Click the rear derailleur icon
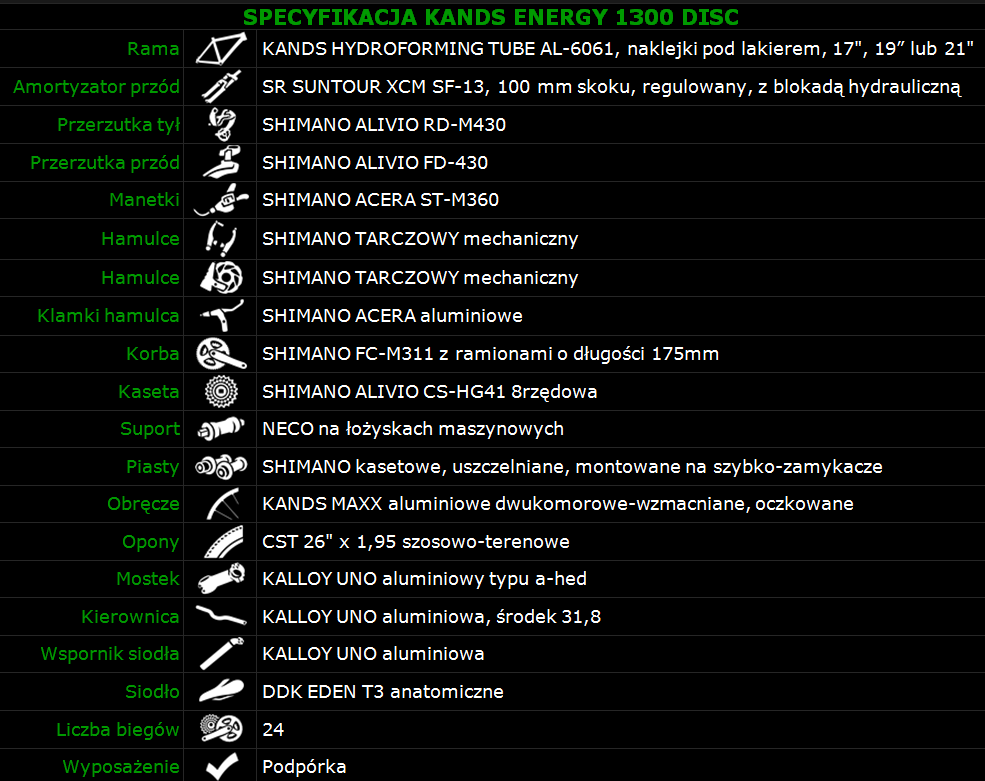The image size is (985, 781). (x=222, y=124)
